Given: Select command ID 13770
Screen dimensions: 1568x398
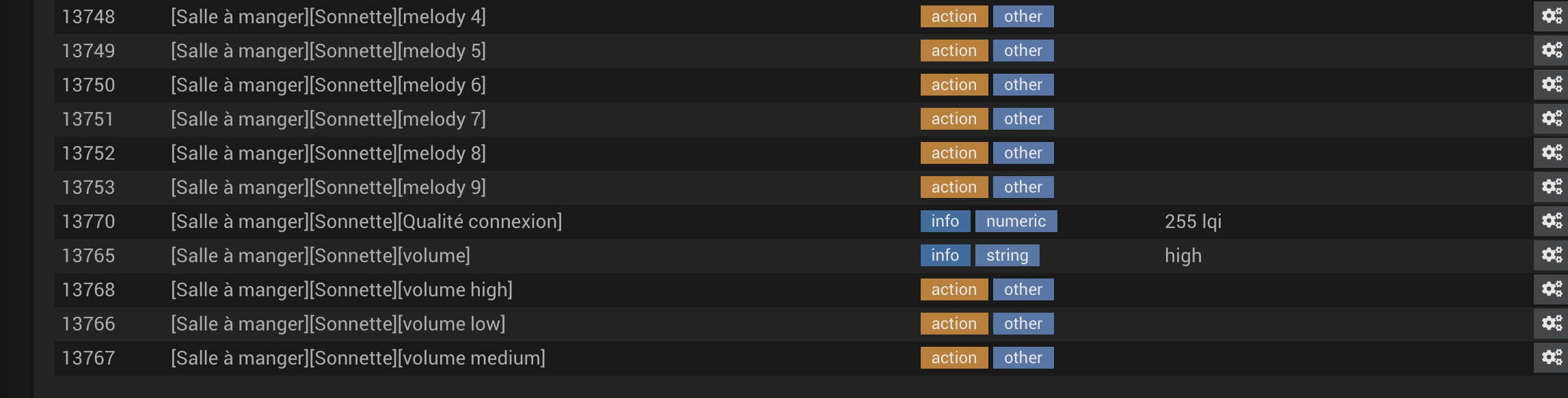Looking at the screenshot, I should [88, 221].
